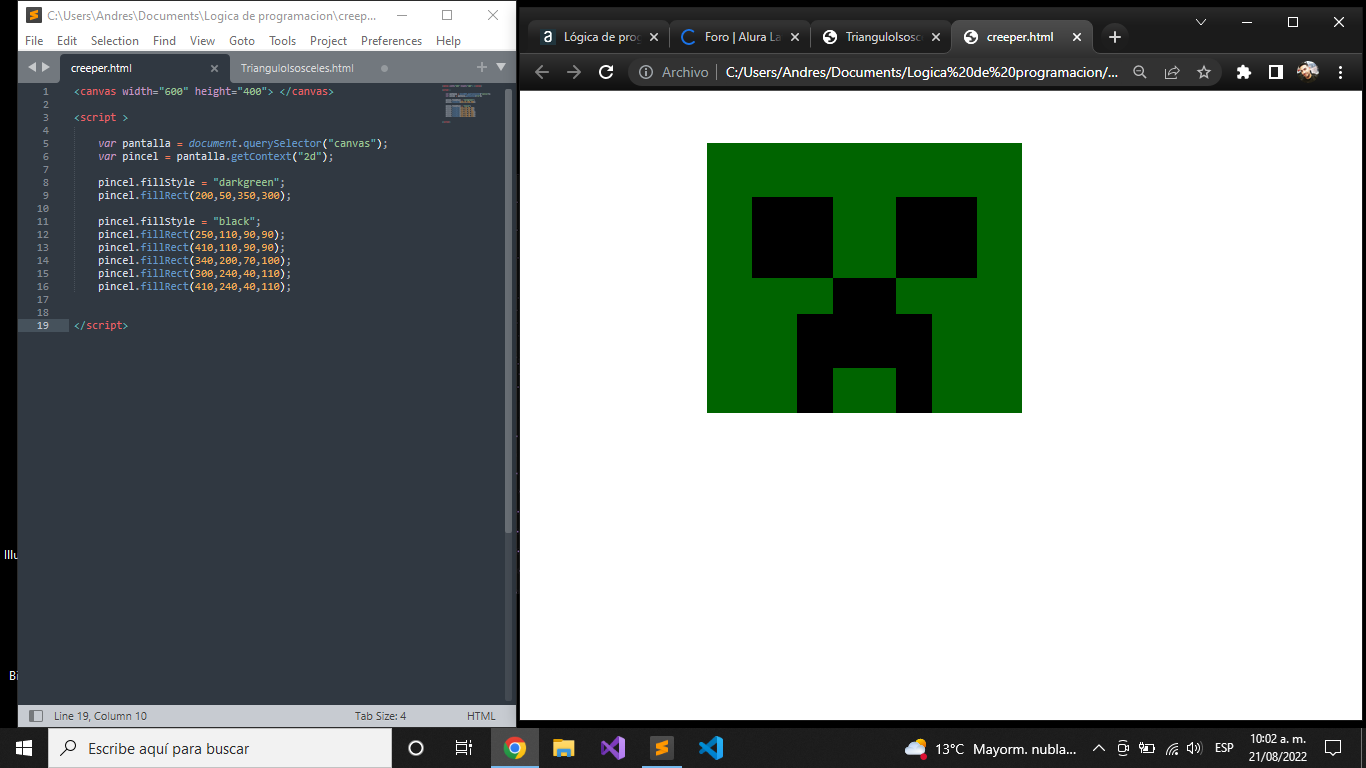Open the Windows Start menu
1366x768 pixels.
(x=24, y=748)
